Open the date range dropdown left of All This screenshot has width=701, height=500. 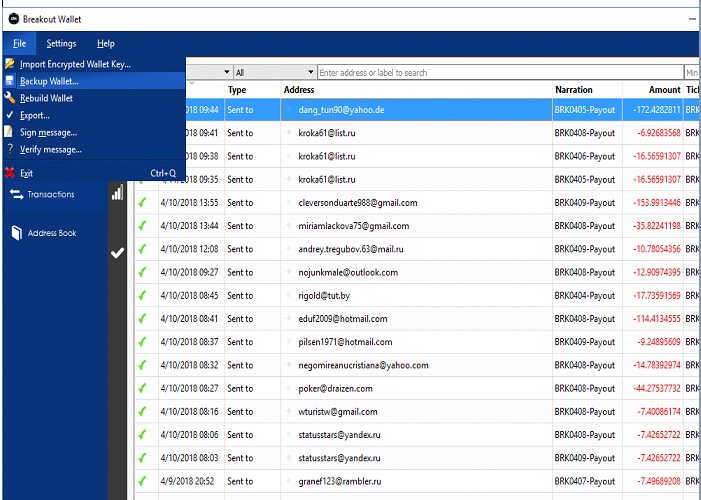(x=209, y=72)
